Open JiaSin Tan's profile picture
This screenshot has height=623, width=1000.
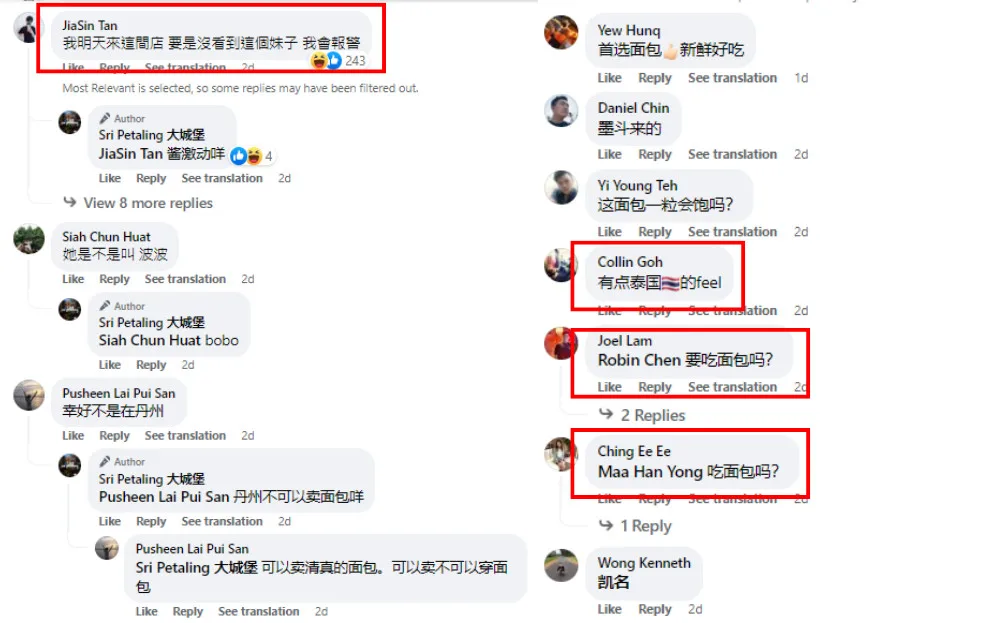coord(27,27)
